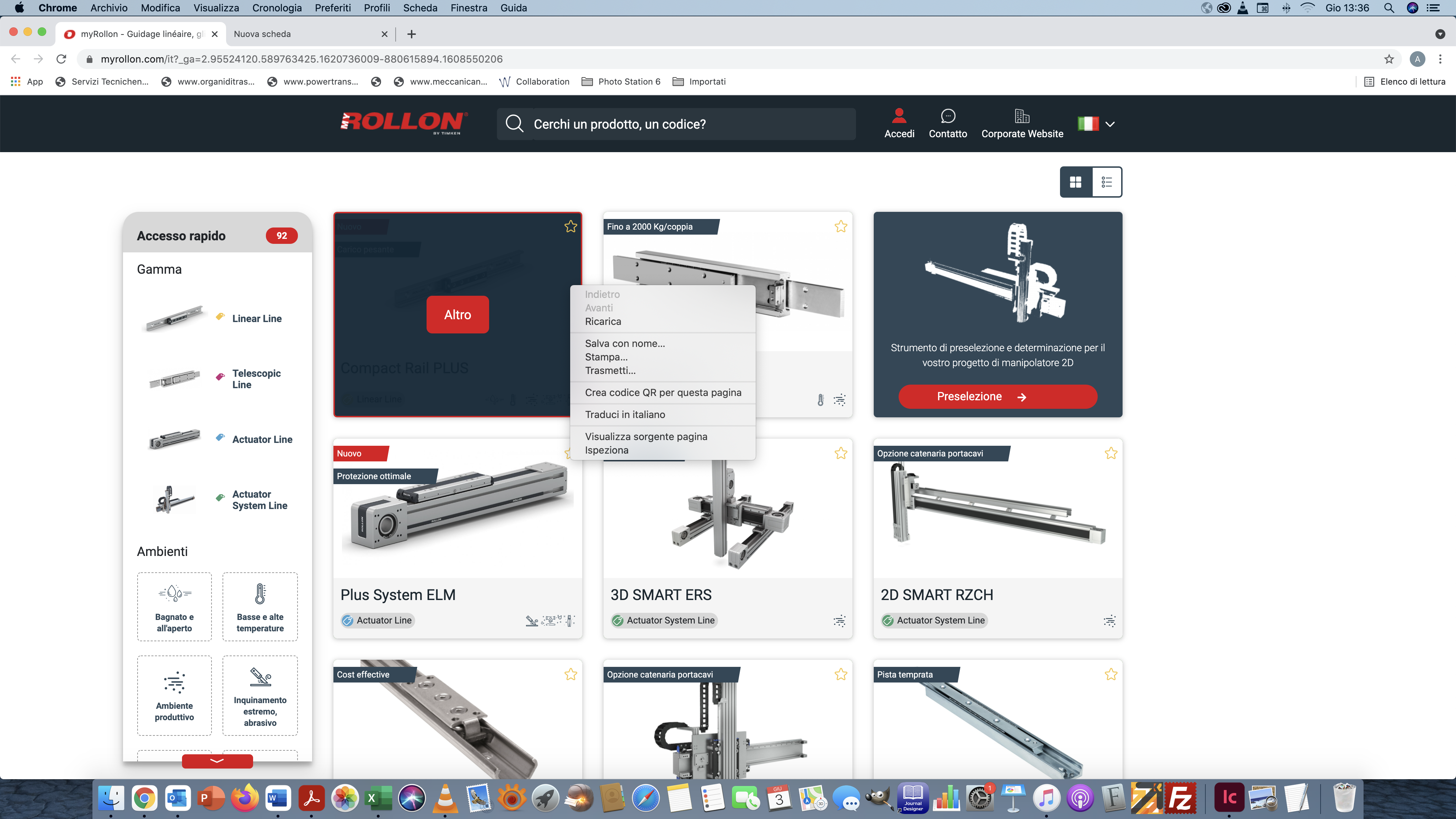This screenshot has width=1456, height=819.
Task: Click the Chrome profile avatar icon
Action: tap(1417, 59)
